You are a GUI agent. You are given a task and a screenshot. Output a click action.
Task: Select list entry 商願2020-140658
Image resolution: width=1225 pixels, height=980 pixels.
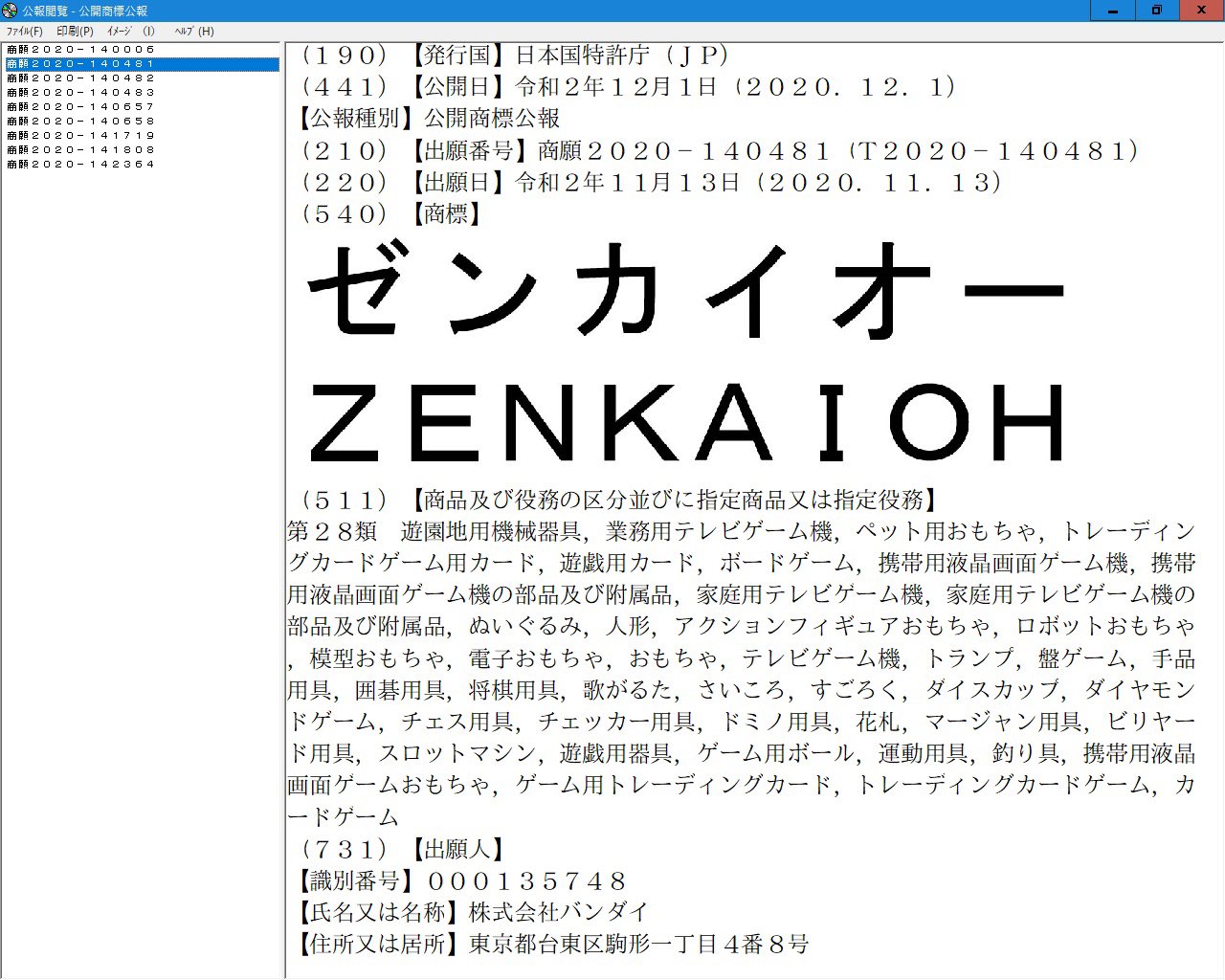coord(80,122)
